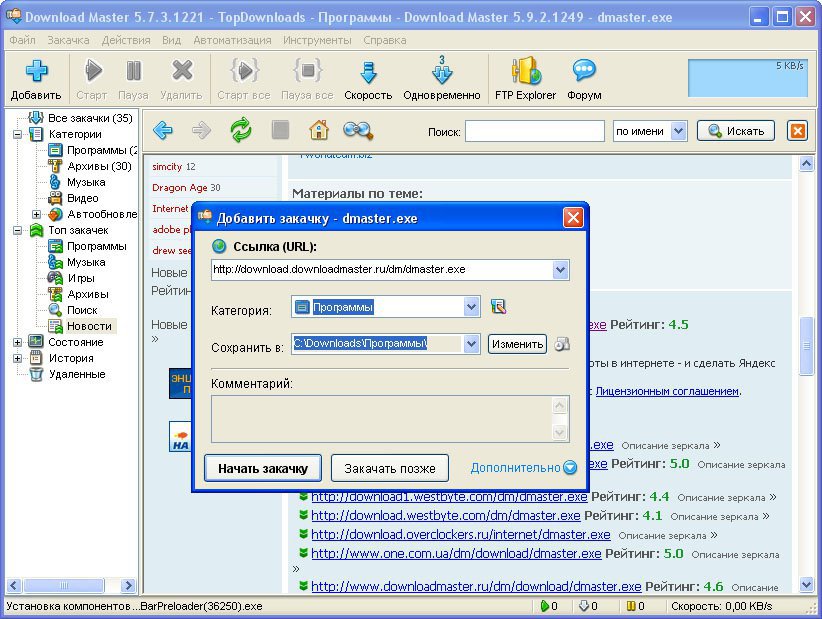
Task: Open the Ссылка (URL) dropdown list
Action: (560, 270)
